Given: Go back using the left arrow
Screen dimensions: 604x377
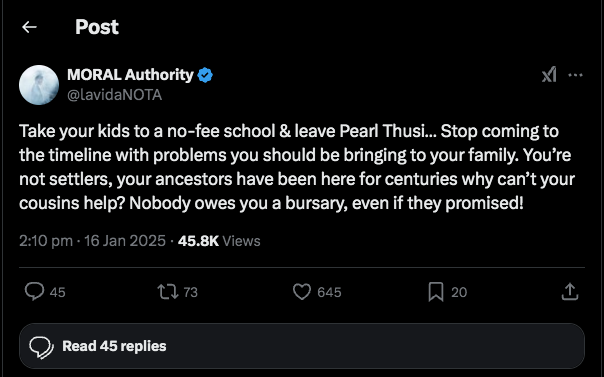Looking at the screenshot, I should pyautogui.click(x=29, y=27).
